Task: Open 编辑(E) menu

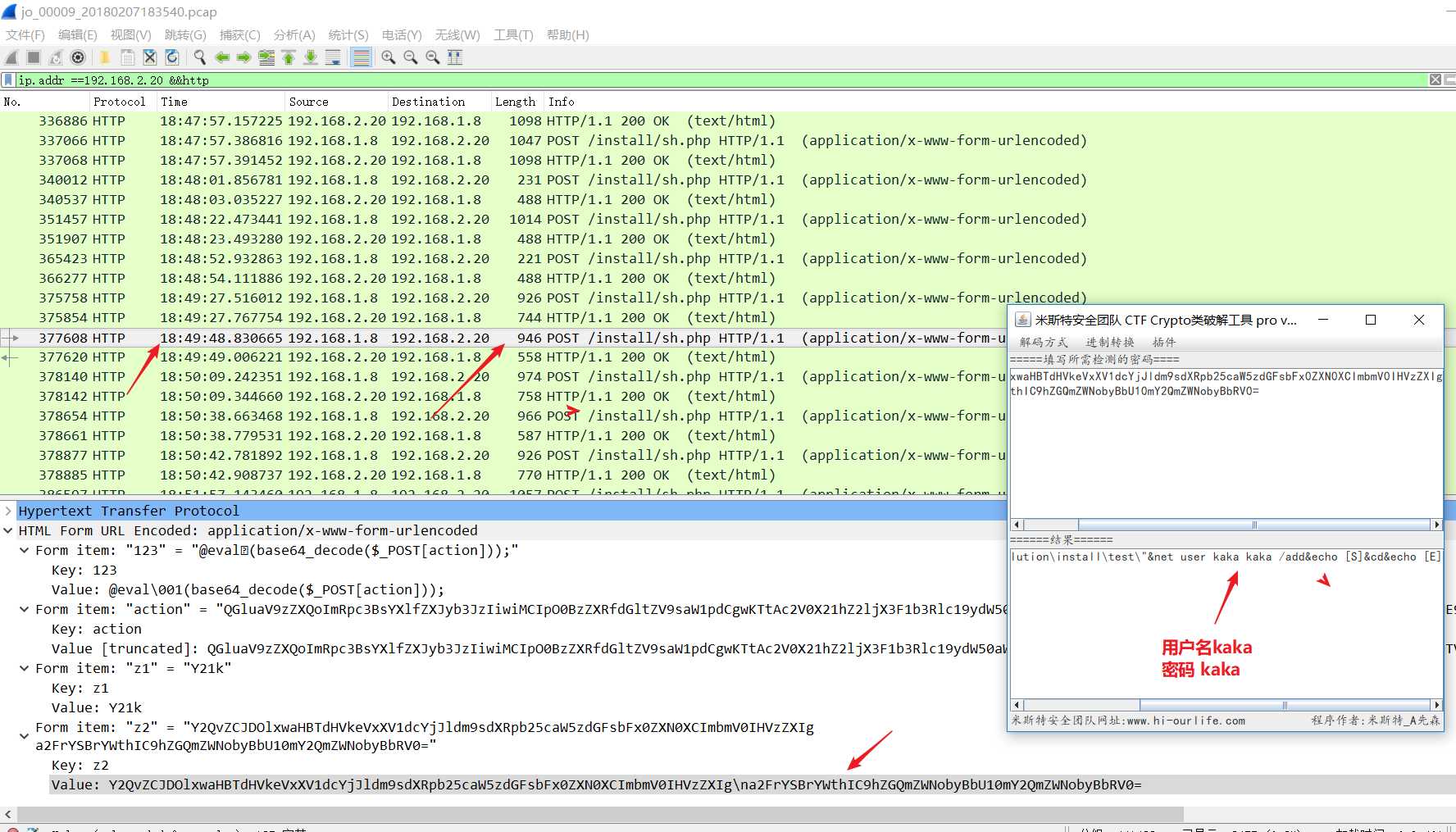Action: [x=78, y=35]
